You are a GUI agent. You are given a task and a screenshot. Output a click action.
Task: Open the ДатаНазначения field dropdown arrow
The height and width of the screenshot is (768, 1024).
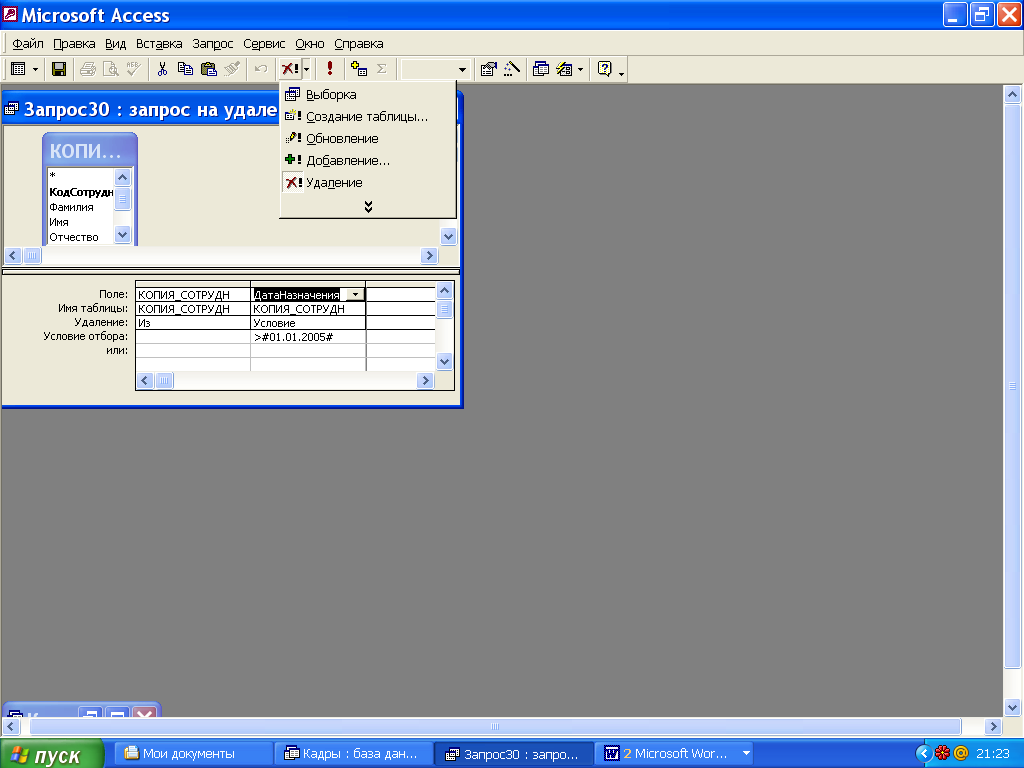point(355,295)
